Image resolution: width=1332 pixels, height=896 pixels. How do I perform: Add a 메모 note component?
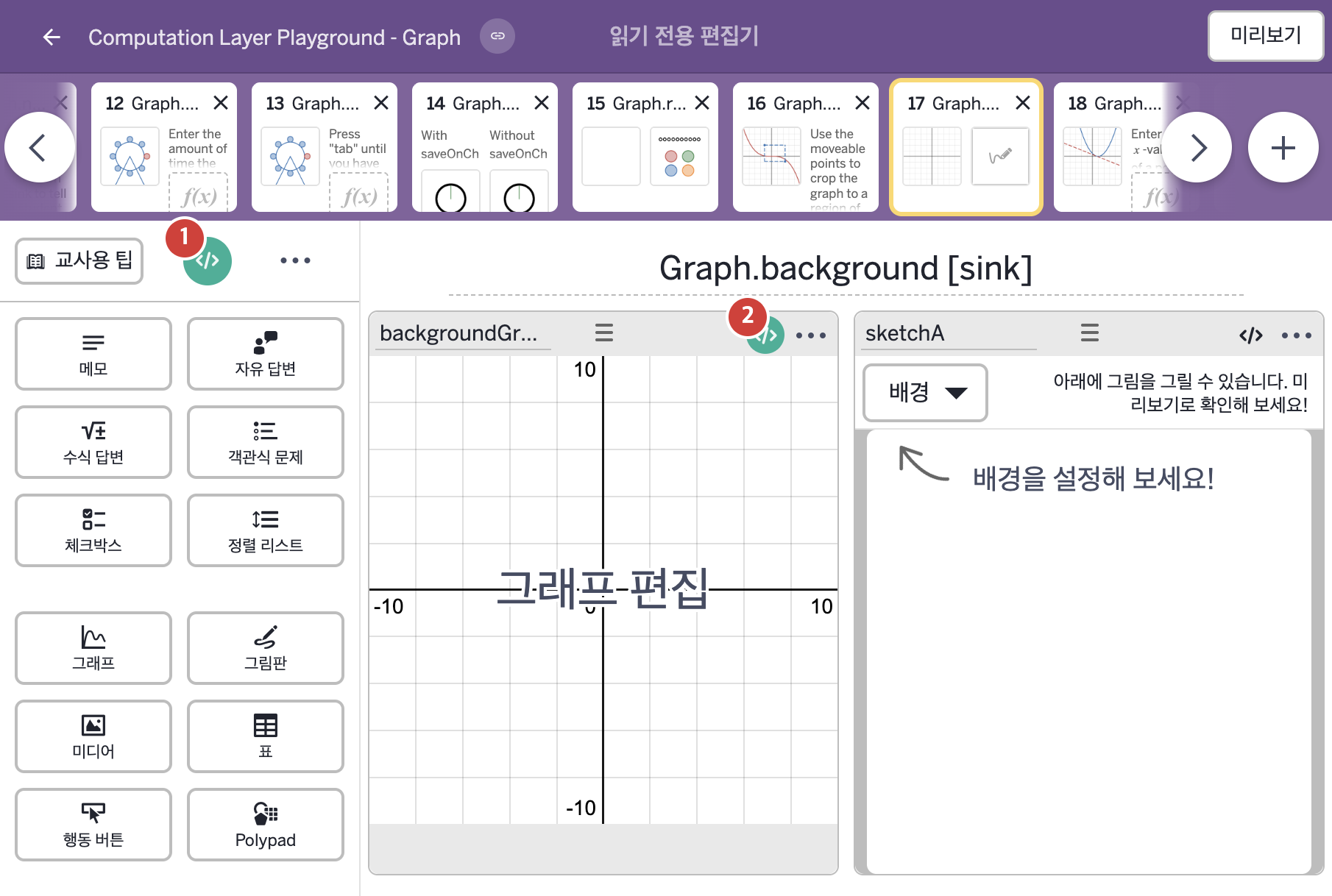[x=93, y=354]
